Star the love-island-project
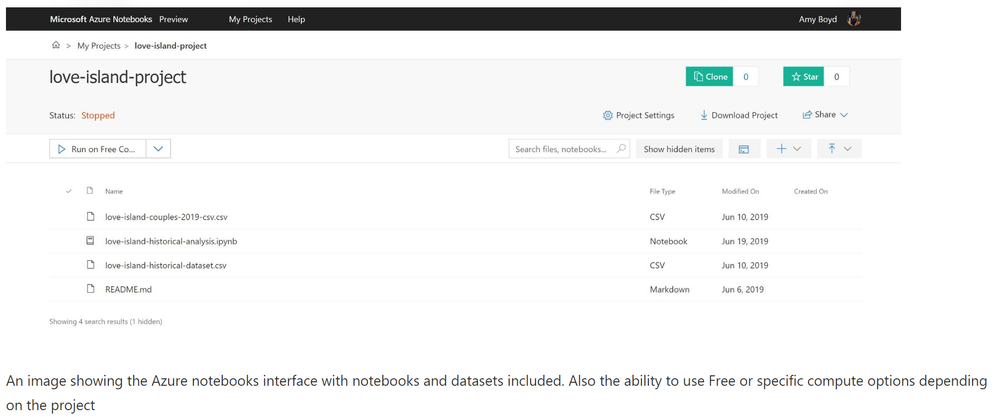Image resolution: width=999 pixels, height=417 pixels. pos(803,77)
